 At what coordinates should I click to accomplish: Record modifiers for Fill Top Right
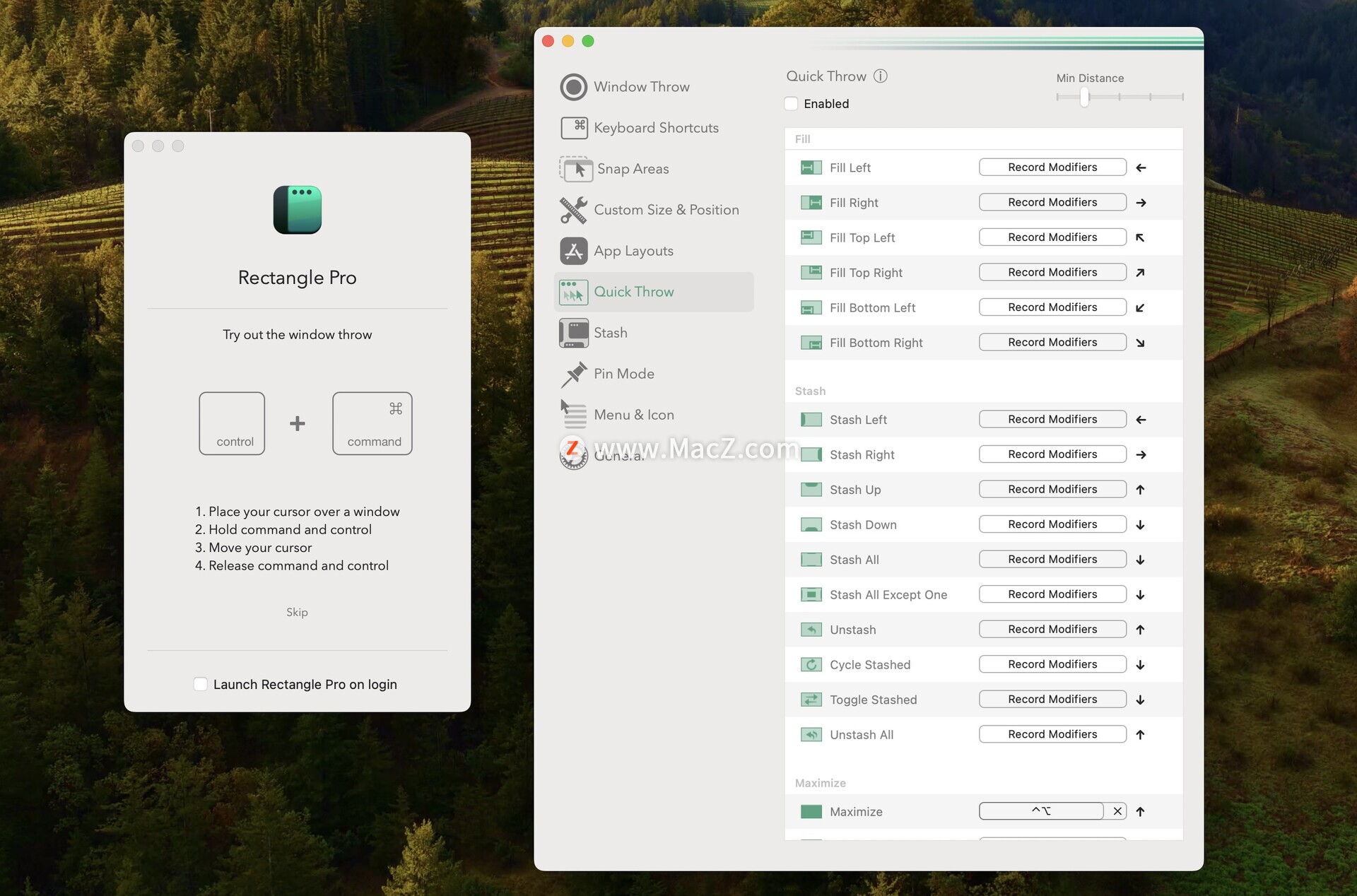tap(1052, 272)
